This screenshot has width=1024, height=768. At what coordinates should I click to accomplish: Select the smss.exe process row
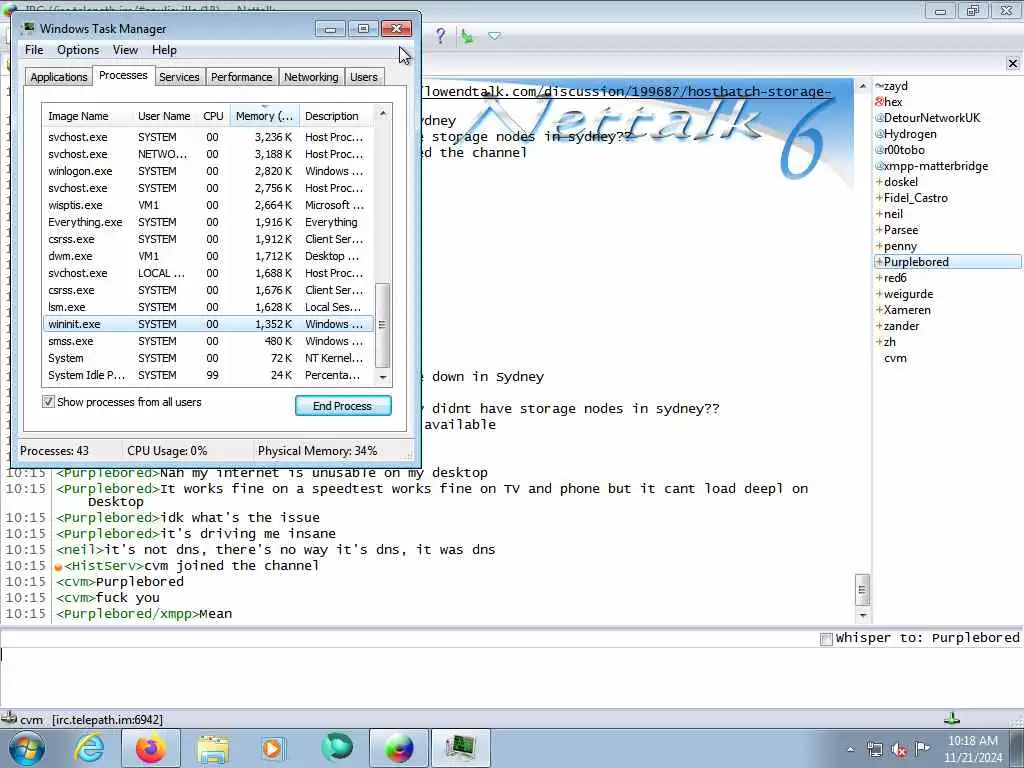(x=208, y=341)
